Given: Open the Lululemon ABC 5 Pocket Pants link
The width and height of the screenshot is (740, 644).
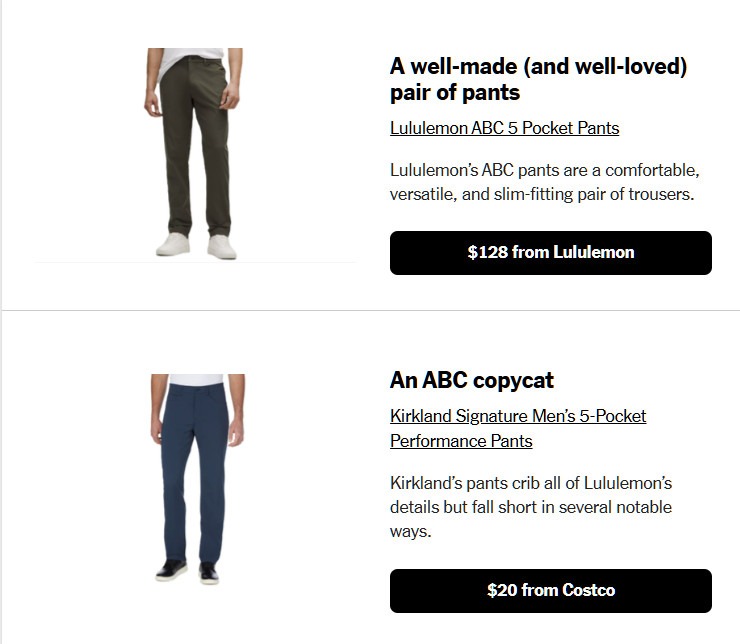Looking at the screenshot, I should pyautogui.click(x=505, y=128).
